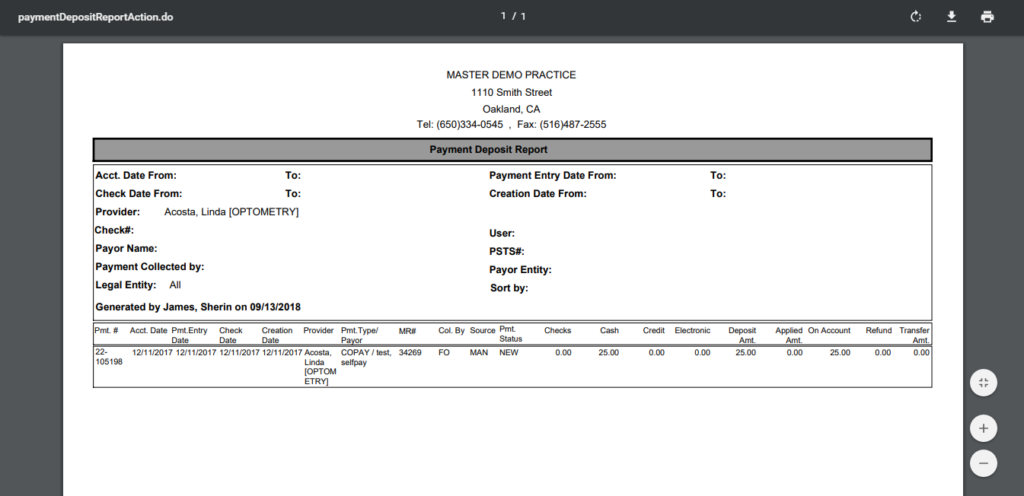
Task: Click the page number indicator 1 / 1
Action: (512, 17)
